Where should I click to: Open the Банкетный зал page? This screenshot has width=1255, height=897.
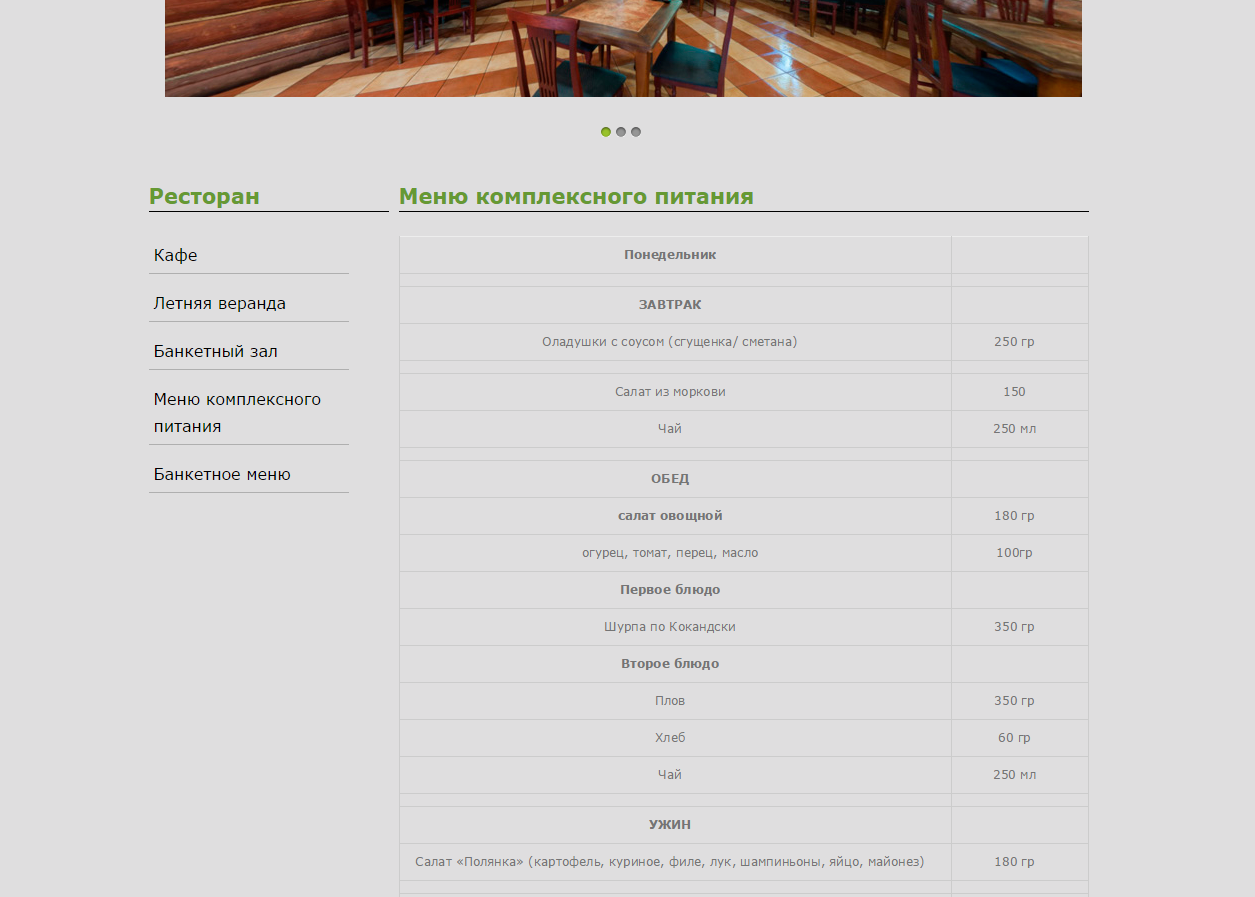[216, 351]
